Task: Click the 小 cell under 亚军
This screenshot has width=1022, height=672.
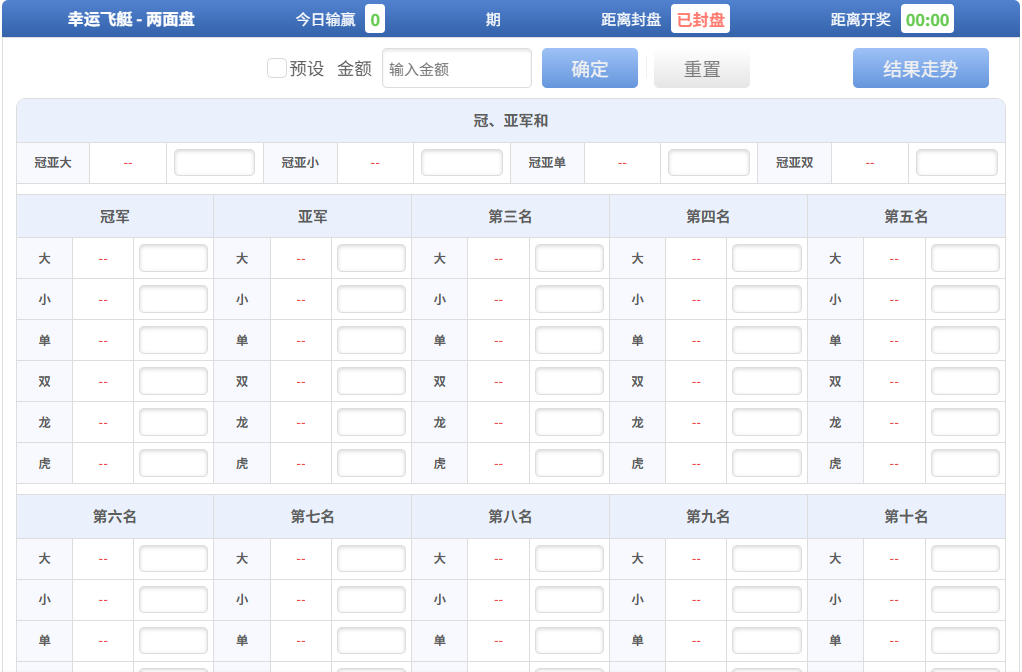Action: [x=241, y=298]
